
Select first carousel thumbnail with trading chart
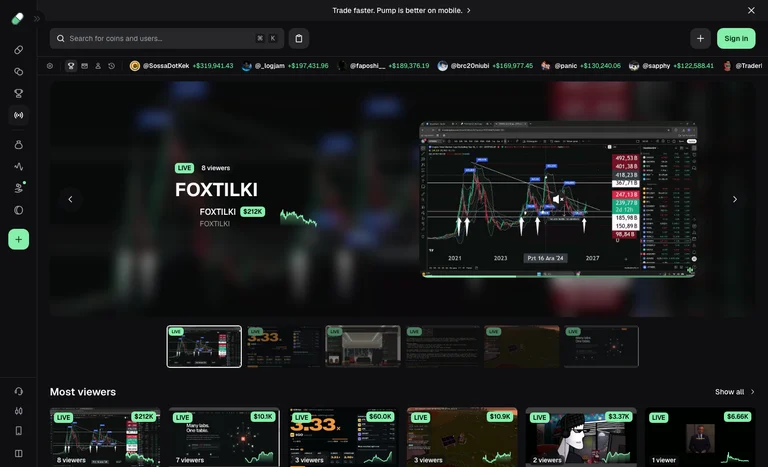tap(204, 346)
